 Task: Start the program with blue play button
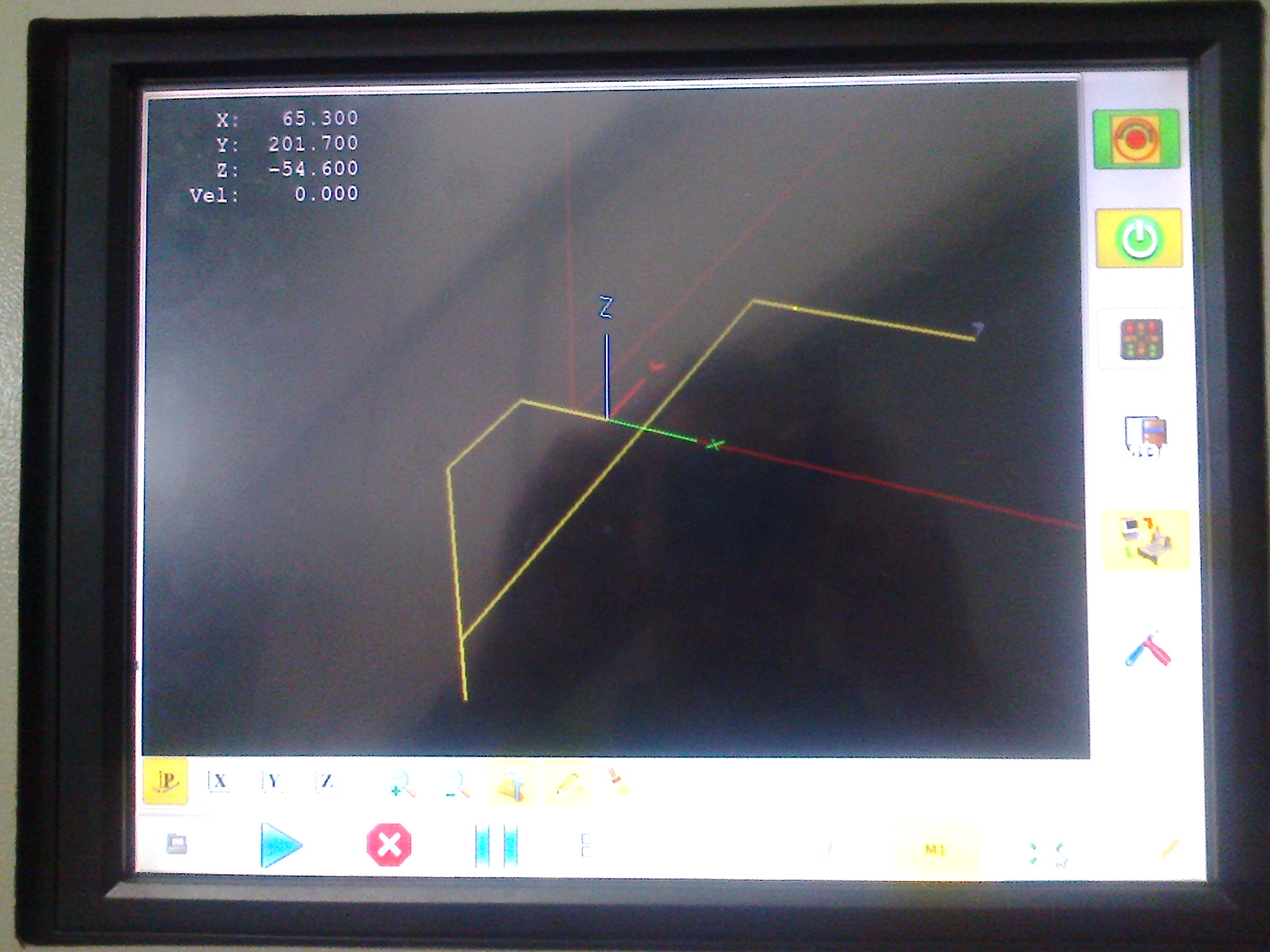(280, 844)
